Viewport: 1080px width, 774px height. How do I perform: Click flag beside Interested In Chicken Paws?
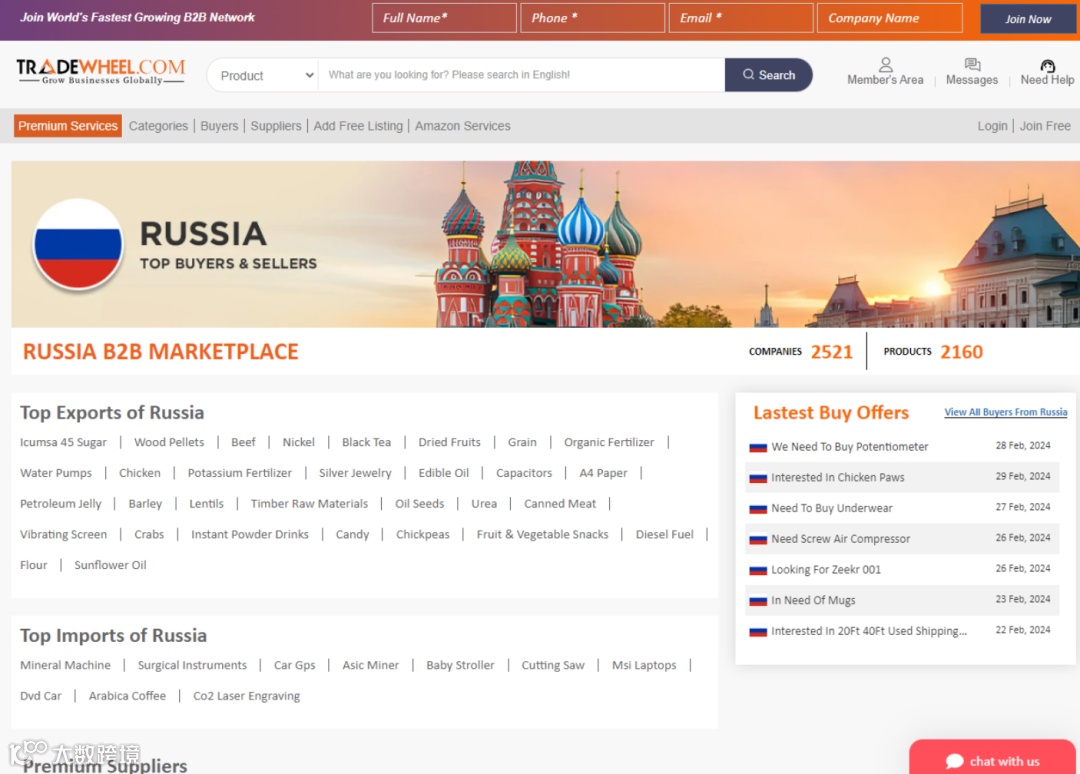point(758,478)
